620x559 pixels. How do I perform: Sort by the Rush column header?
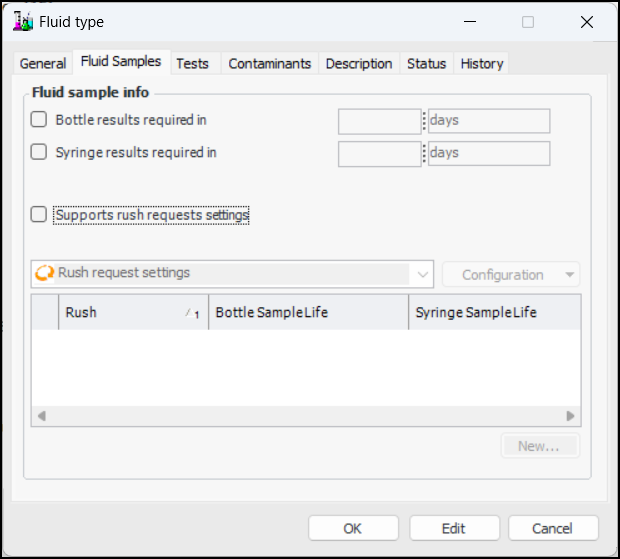pyautogui.click(x=120, y=312)
